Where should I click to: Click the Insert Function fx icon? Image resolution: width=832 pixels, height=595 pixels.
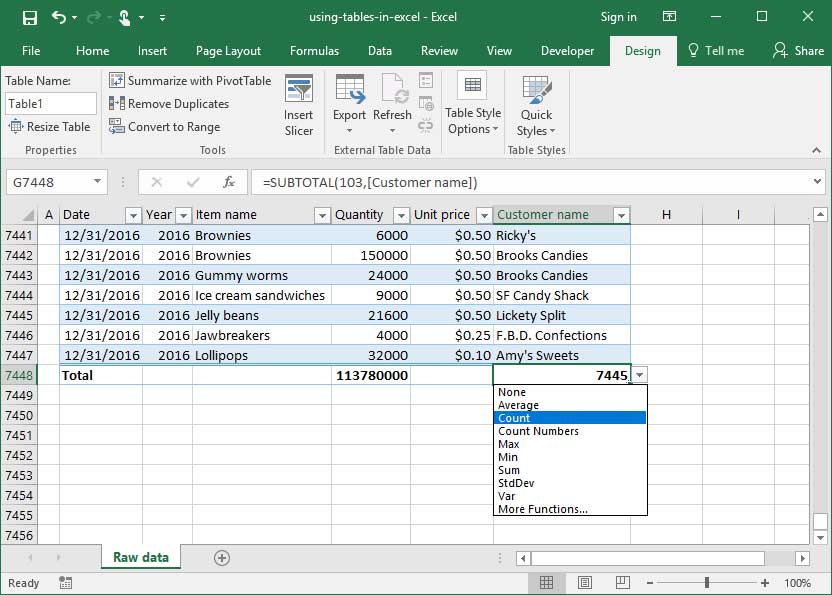point(229,183)
